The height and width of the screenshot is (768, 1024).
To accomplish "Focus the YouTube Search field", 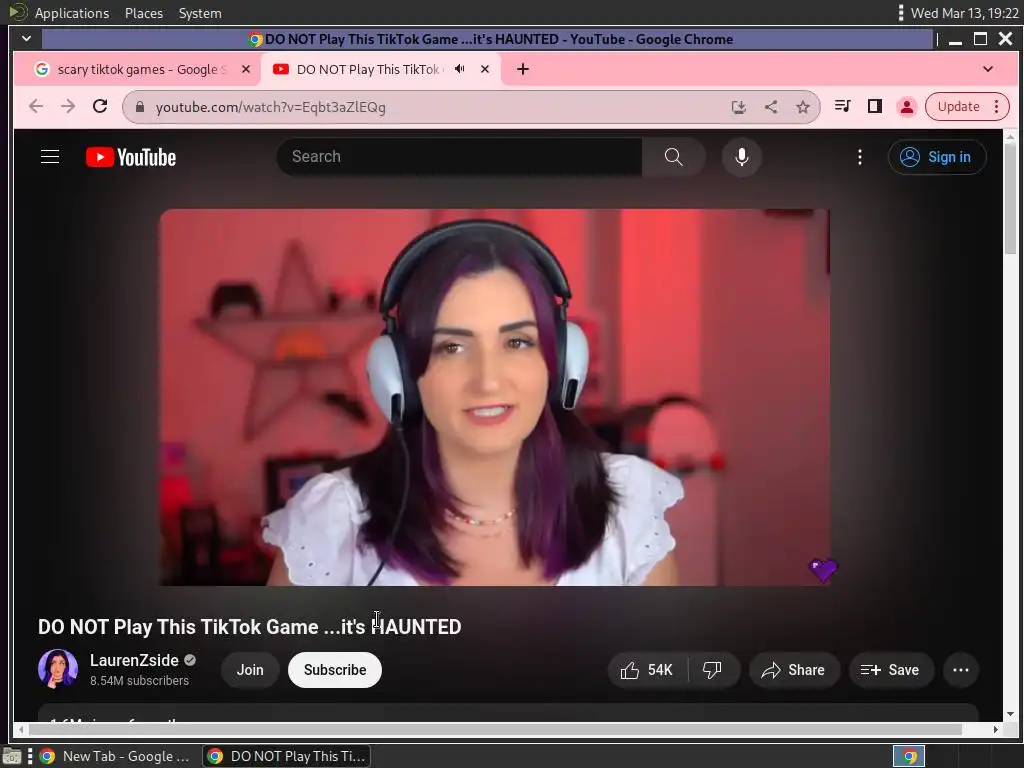I will [460, 157].
